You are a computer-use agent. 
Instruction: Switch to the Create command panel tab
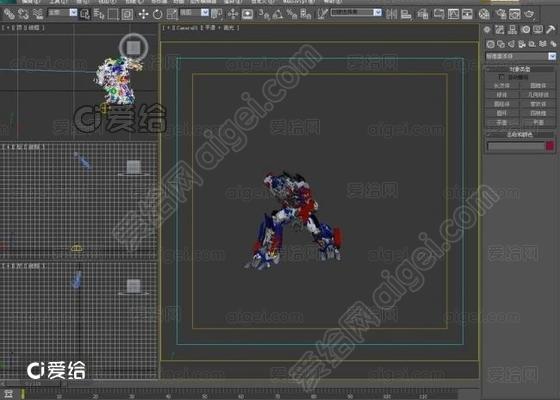click(x=487, y=30)
